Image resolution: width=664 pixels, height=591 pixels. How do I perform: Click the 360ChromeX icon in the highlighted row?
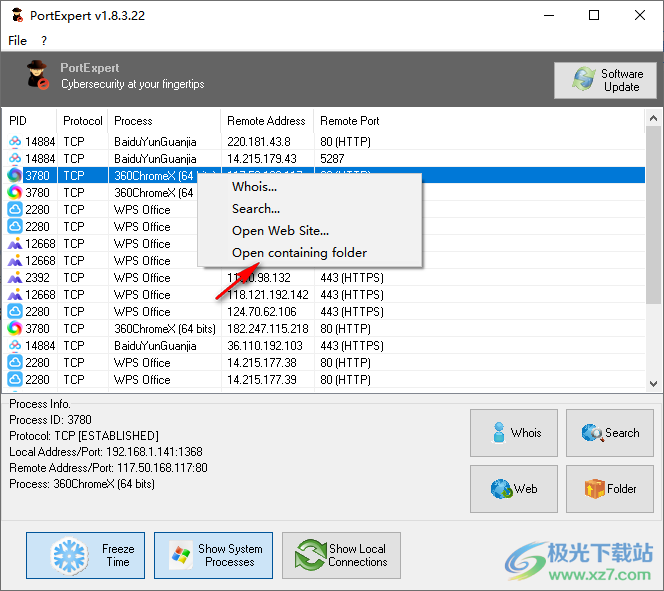(x=15, y=175)
